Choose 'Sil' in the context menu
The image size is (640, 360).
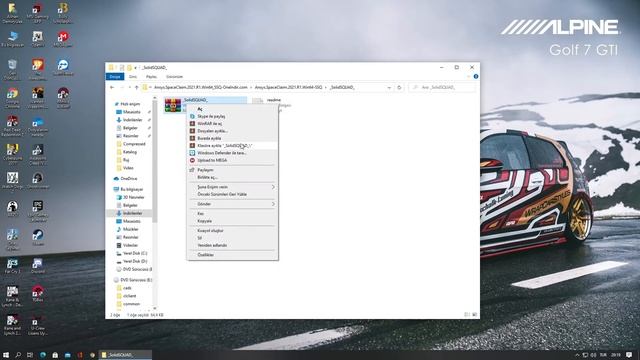[x=233, y=238]
